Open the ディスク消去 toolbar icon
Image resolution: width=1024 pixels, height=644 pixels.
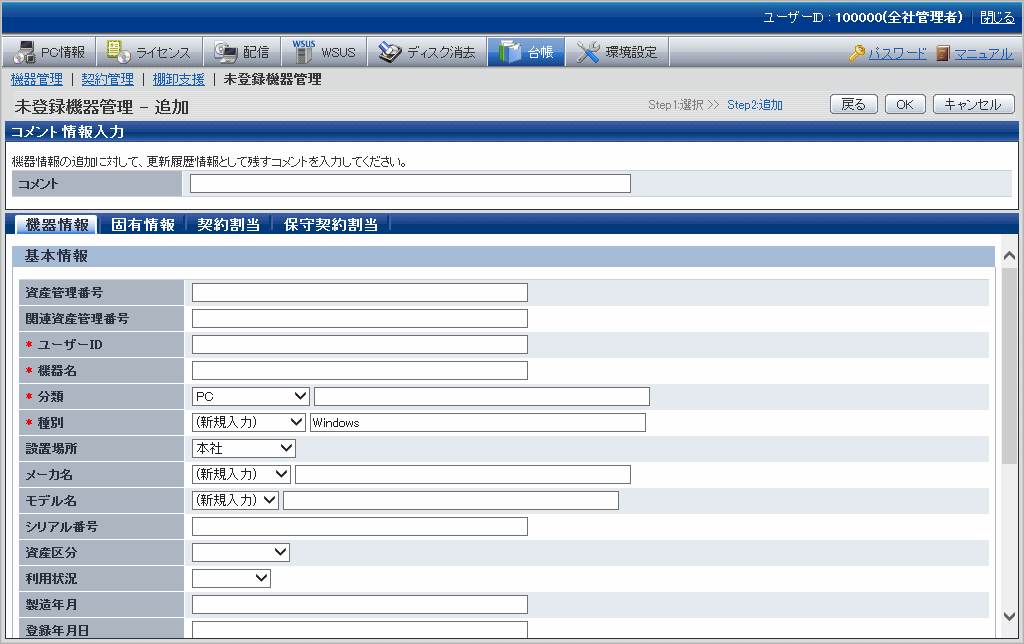tap(390, 52)
